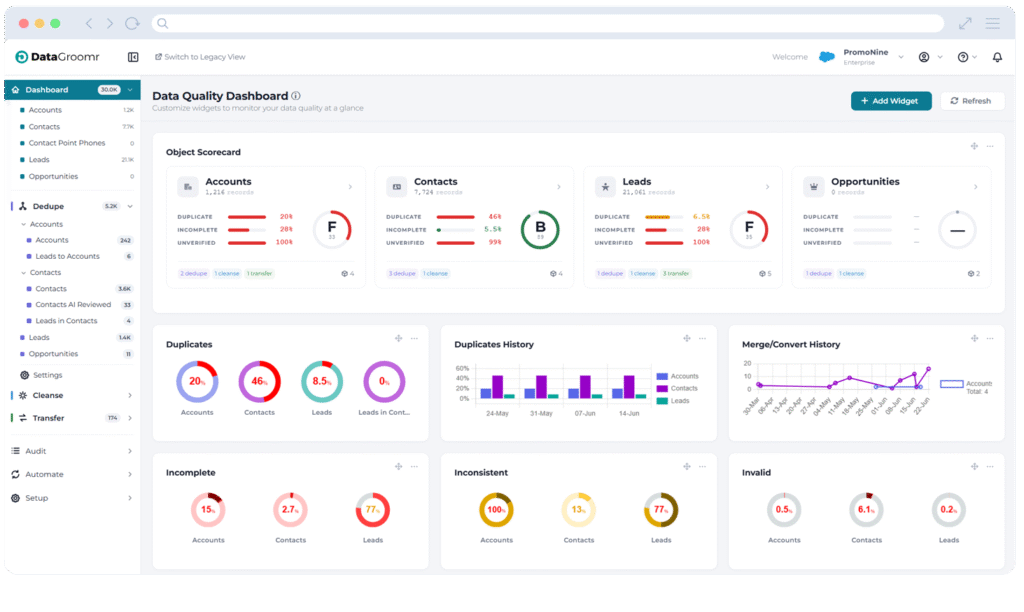Click the Opportunities scorecard crown icon

pyautogui.click(x=814, y=187)
